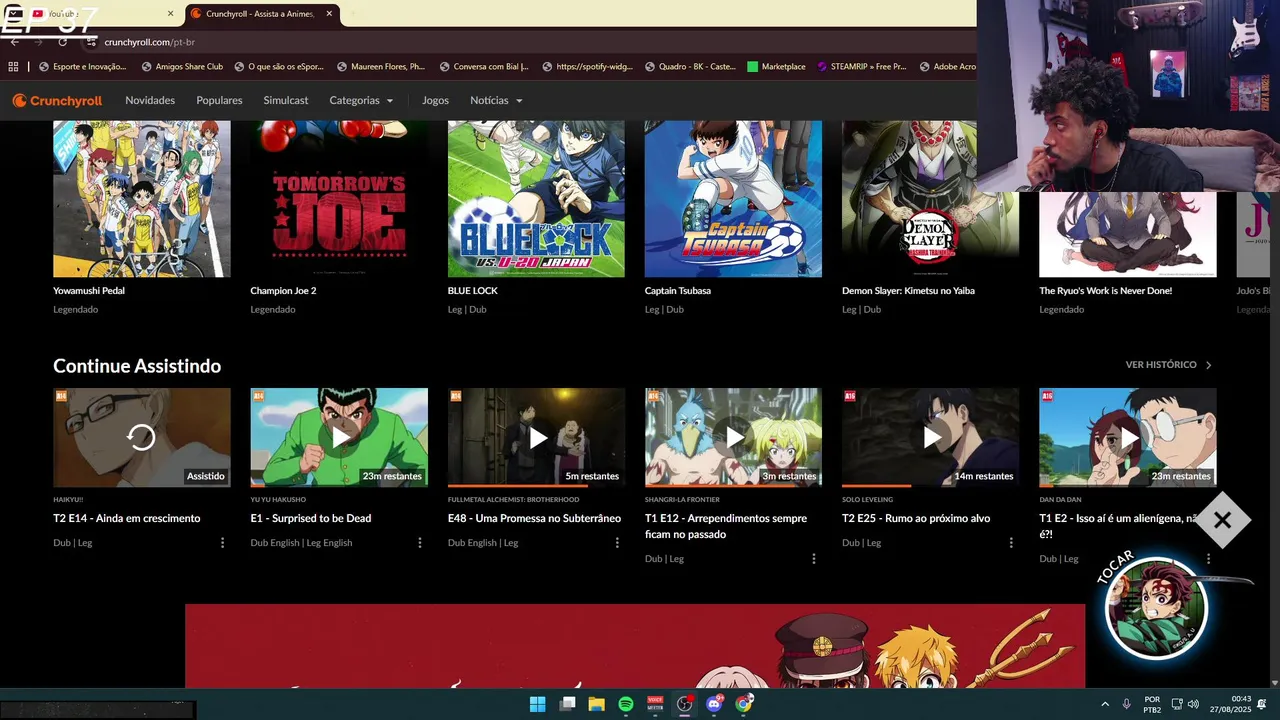Viewport: 1280px width, 720px height.
Task: Open the Windows Start menu
Action: [x=537, y=704]
